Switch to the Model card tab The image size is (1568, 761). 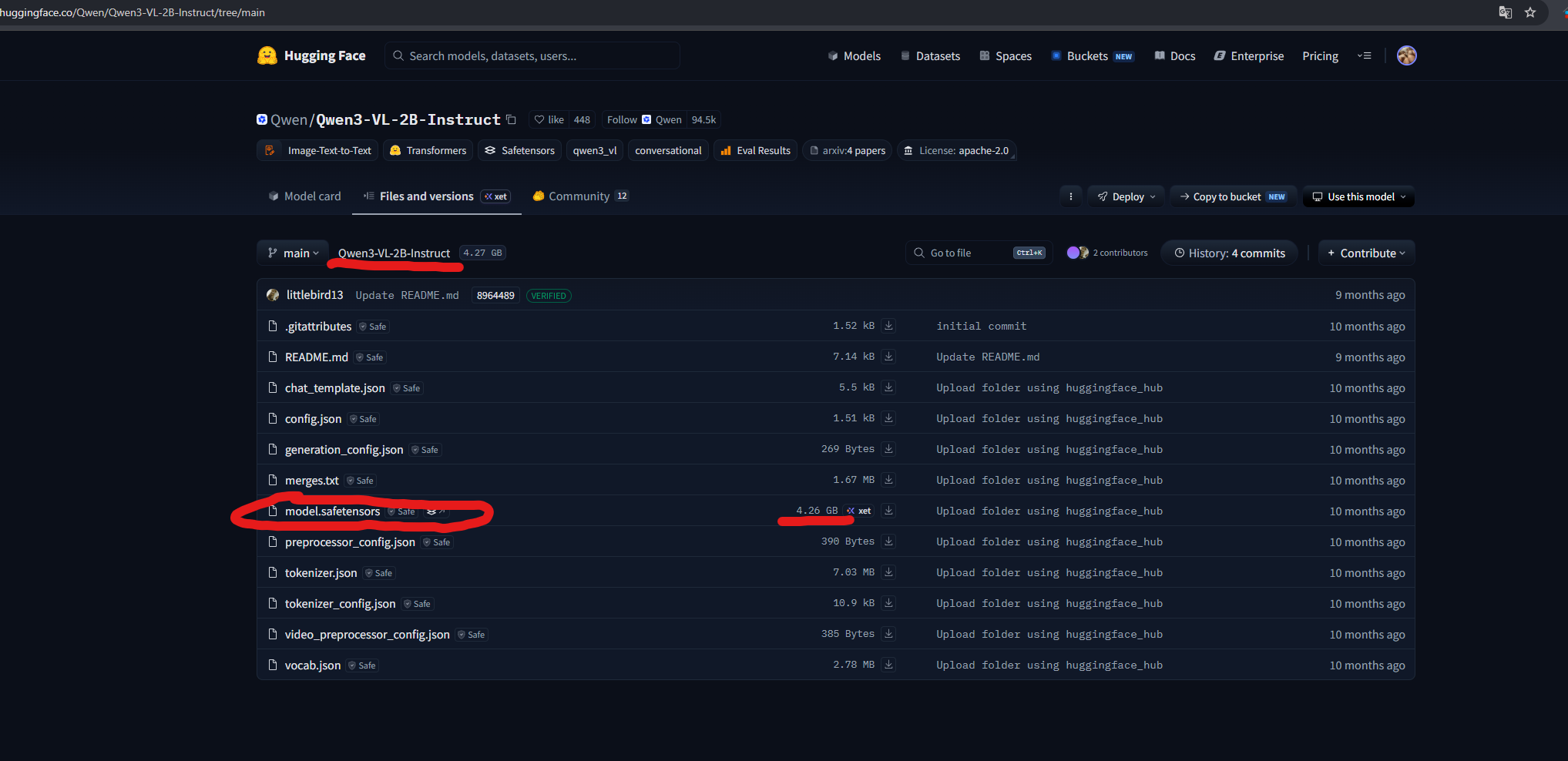pos(304,196)
